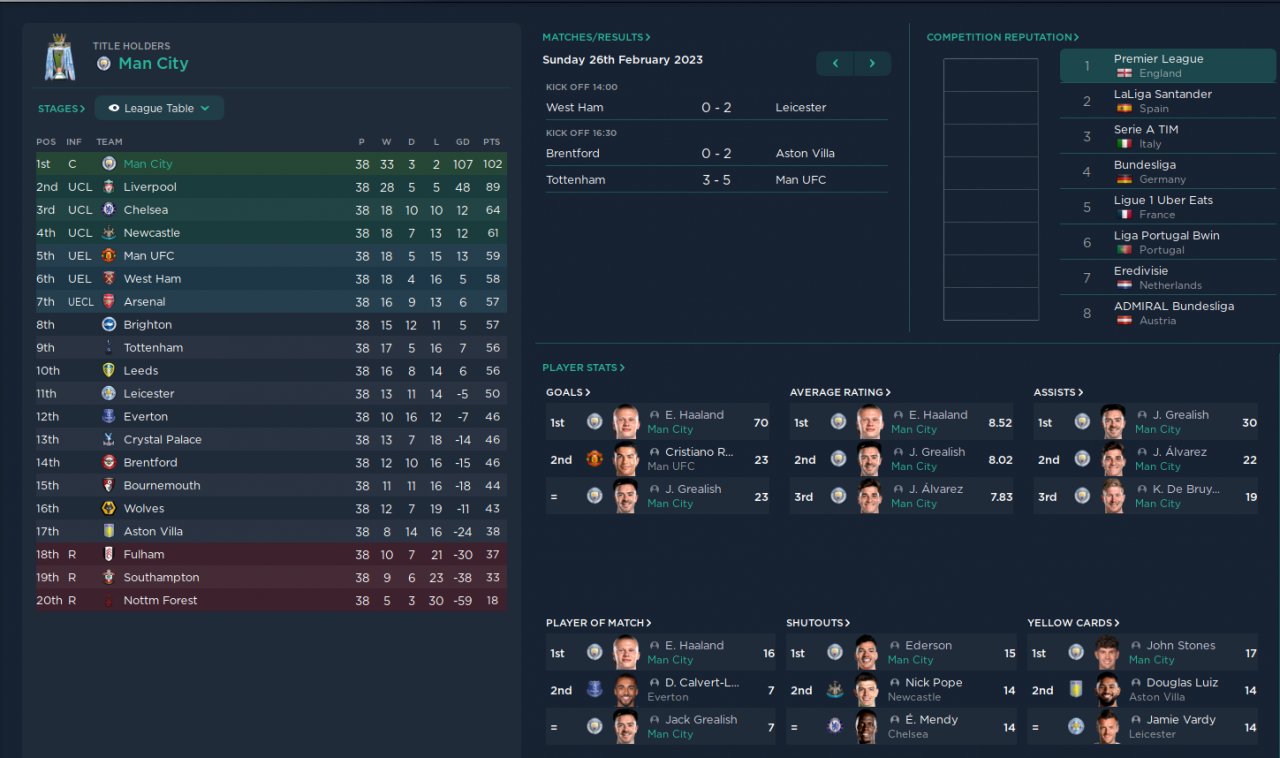The image size is (1280, 758).
Task: Click Crystal Palace's badge in league table
Action: [109, 440]
